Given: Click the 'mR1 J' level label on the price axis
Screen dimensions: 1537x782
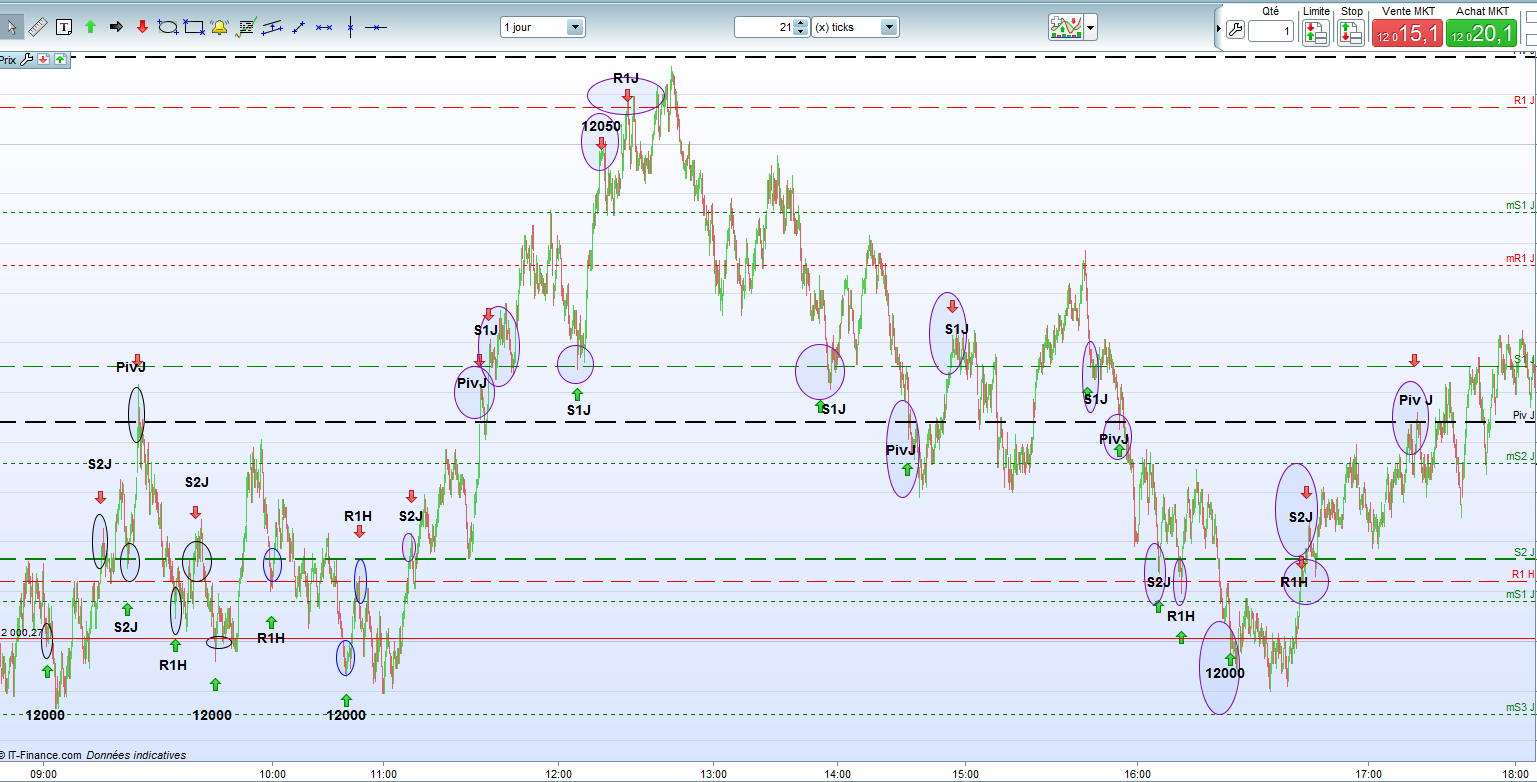Looking at the screenshot, I should [x=1520, y=259].
